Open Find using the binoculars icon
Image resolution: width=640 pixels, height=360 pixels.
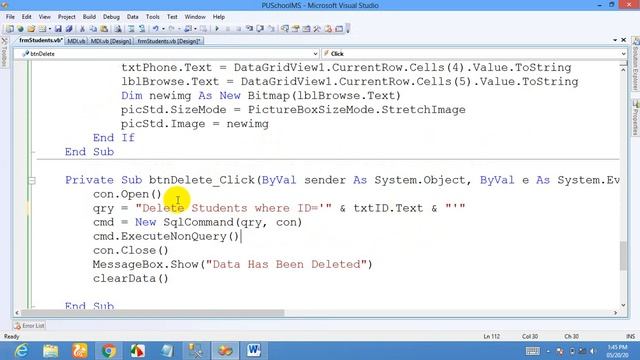pyautogui.click(x=118, y=29)
